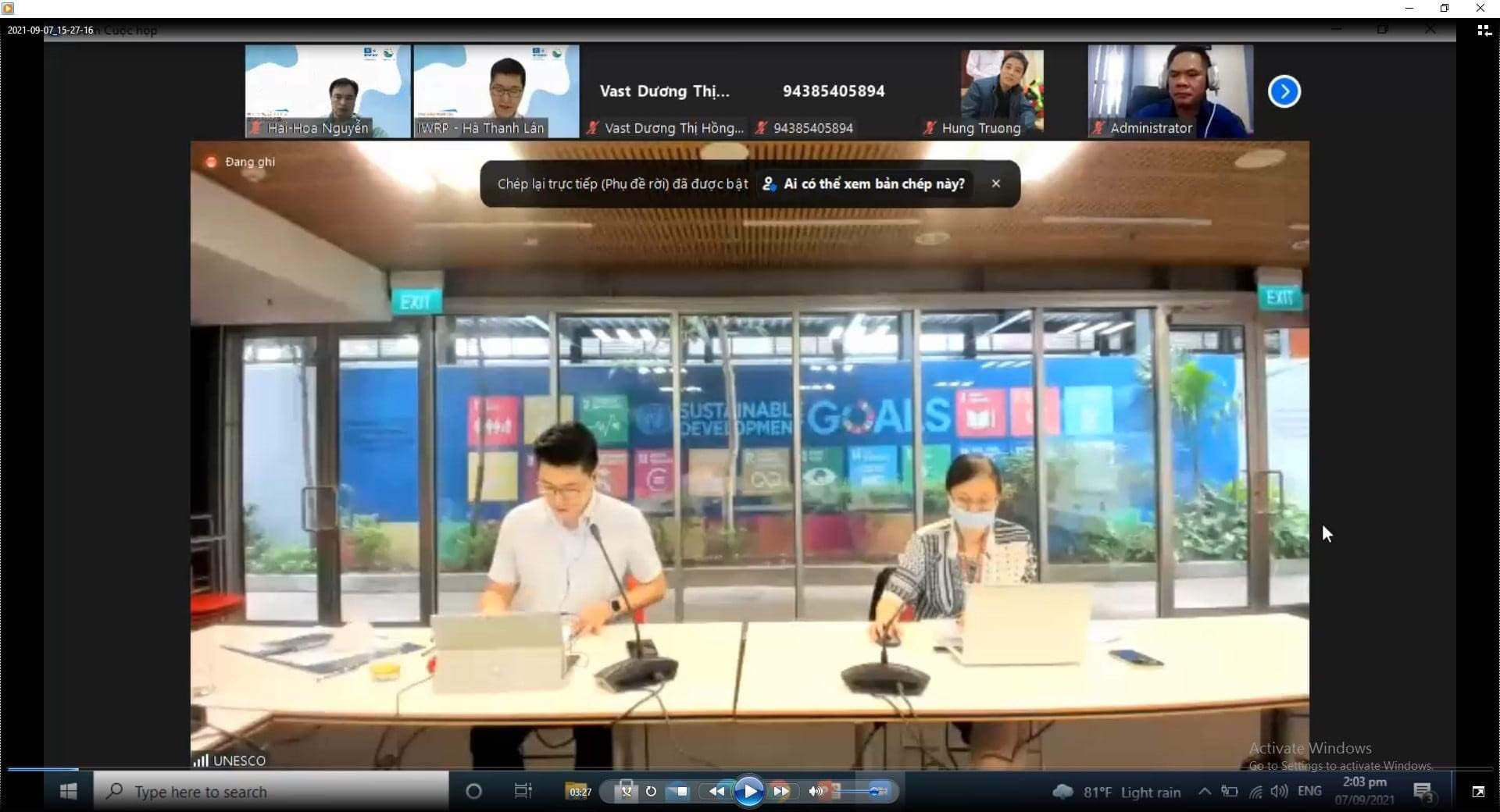The height and width of the screenshot is (812, 1500).
Task: Click the Windows taskbar search box
Action: point(271,792)
